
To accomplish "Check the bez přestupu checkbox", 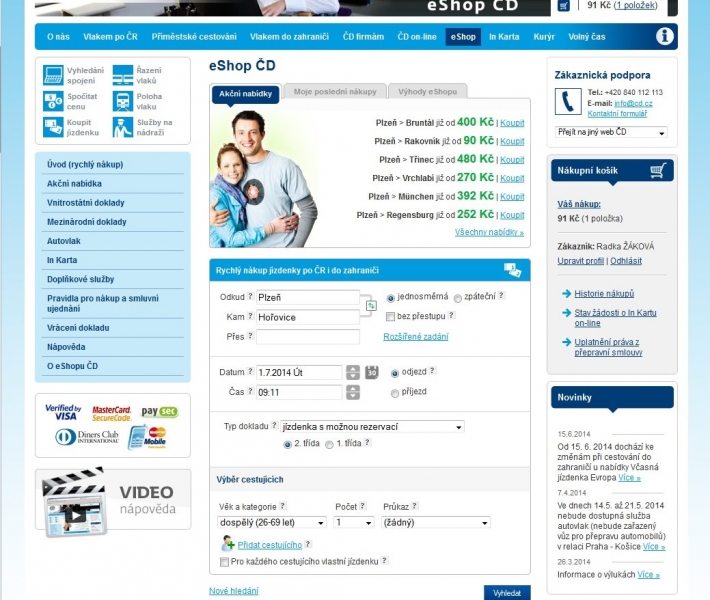I will click(390, 317).
